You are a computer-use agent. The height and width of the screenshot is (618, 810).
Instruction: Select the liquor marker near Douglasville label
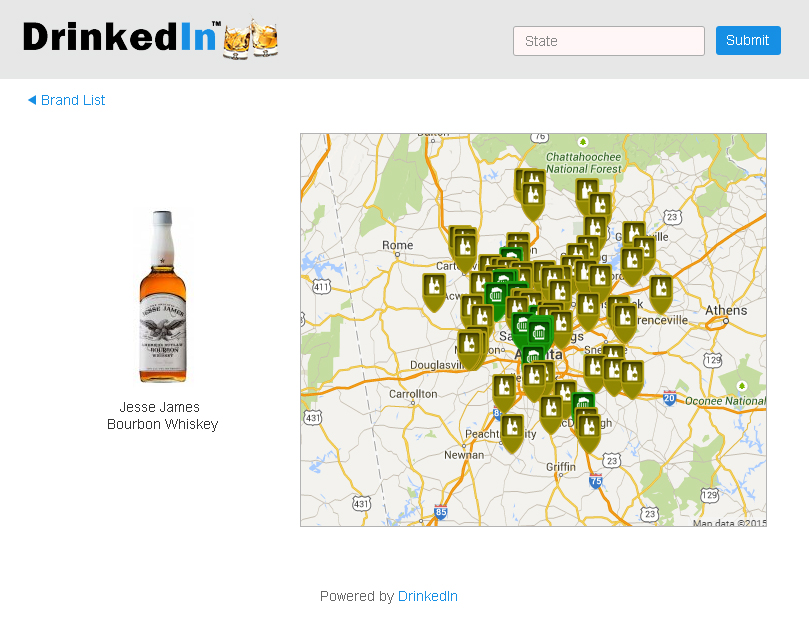pos(469,349)
